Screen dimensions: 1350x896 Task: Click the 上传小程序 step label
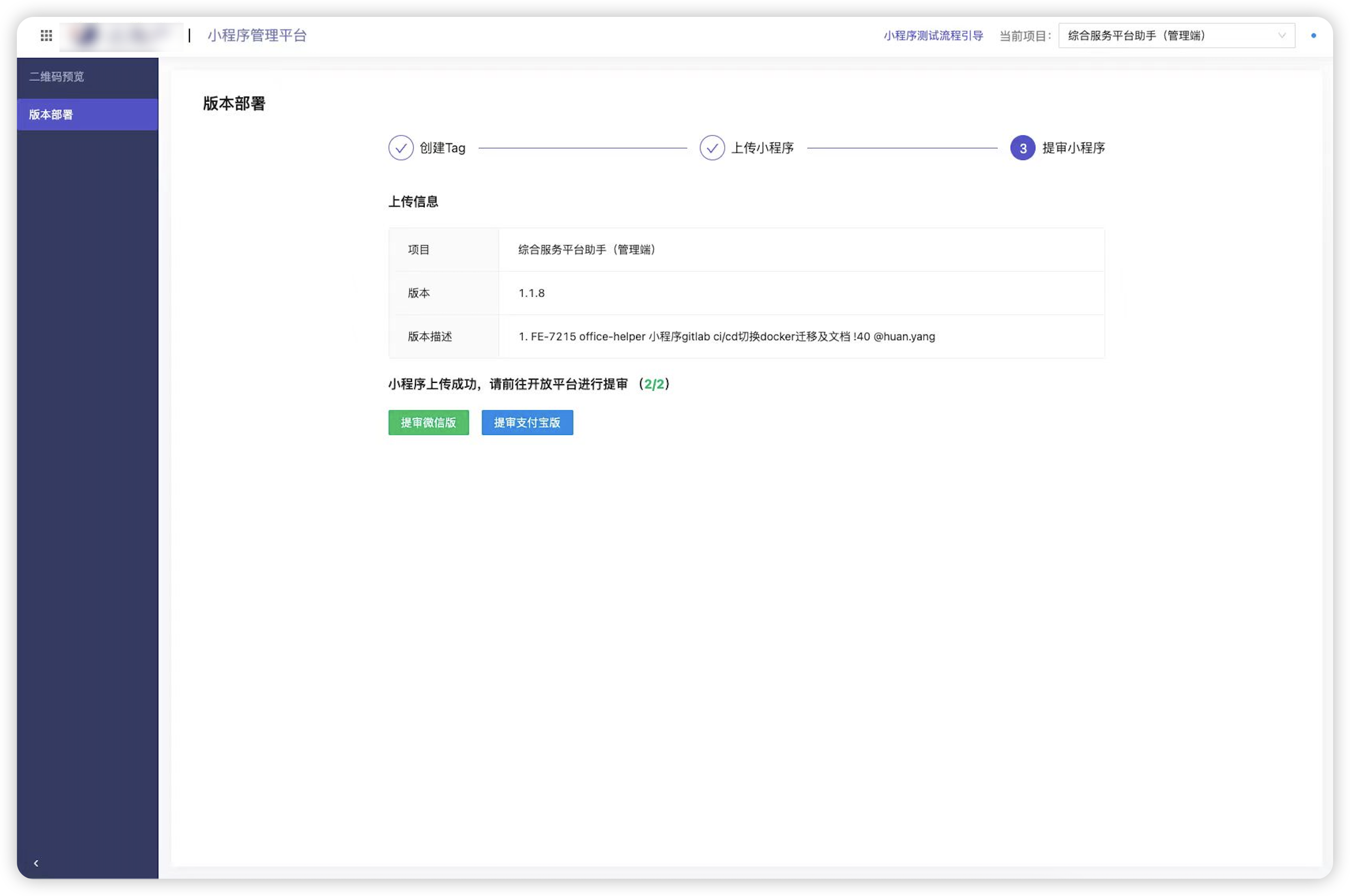coord(763,148)
